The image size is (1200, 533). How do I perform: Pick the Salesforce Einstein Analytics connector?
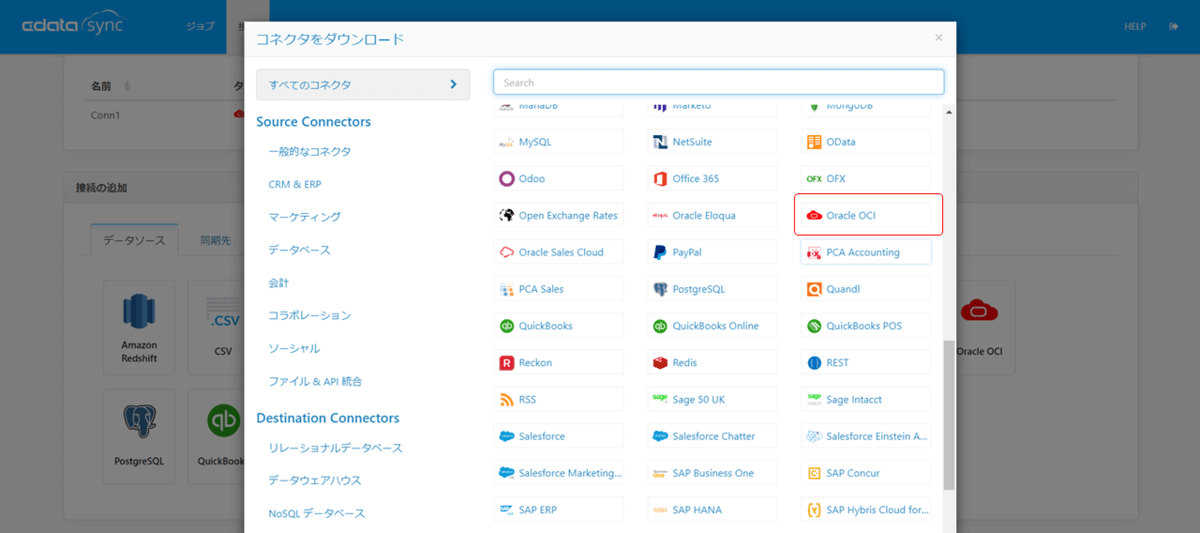point(866,436)
